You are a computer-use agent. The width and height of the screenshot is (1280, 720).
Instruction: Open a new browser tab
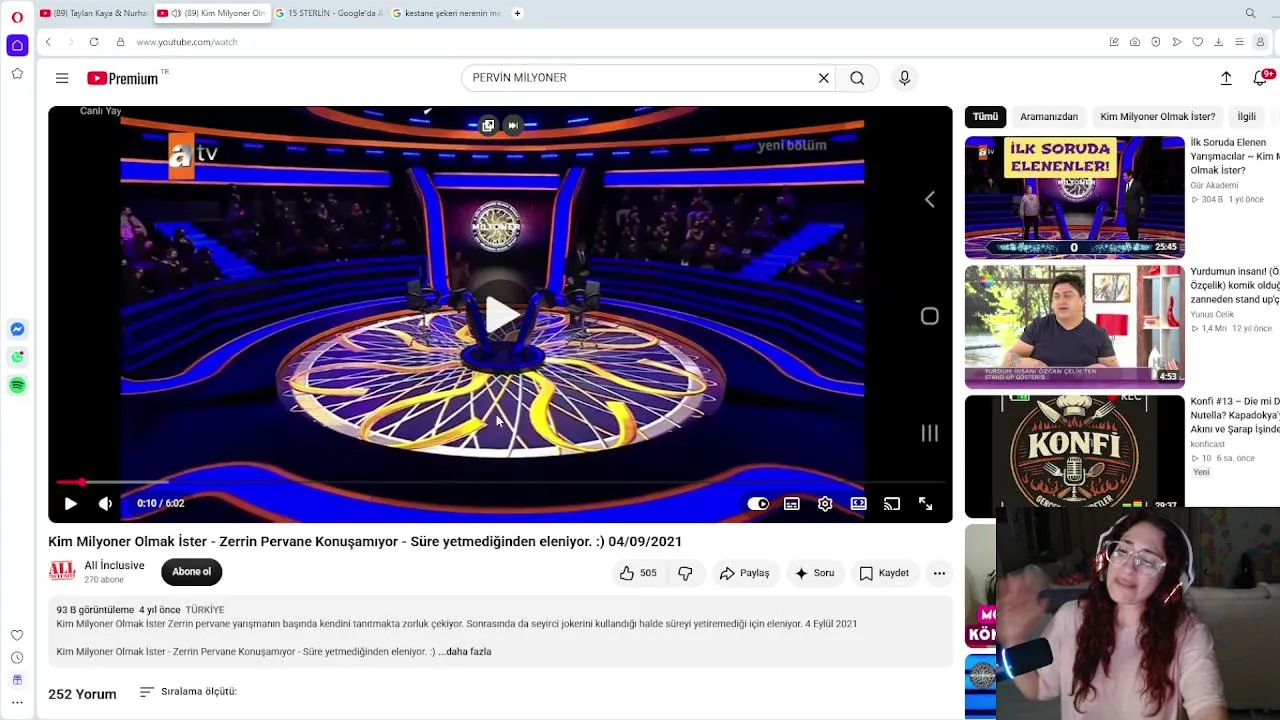tap(517, 13)
